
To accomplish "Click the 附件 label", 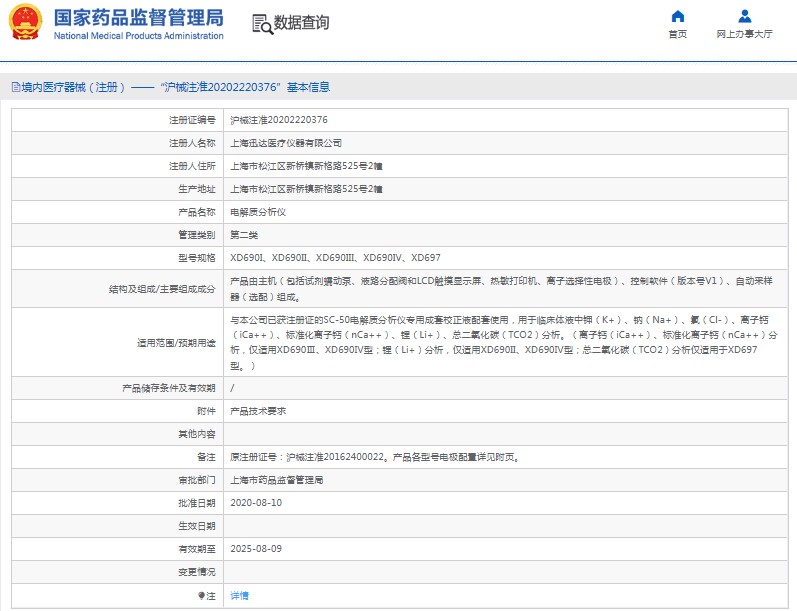I will [206, 411].
